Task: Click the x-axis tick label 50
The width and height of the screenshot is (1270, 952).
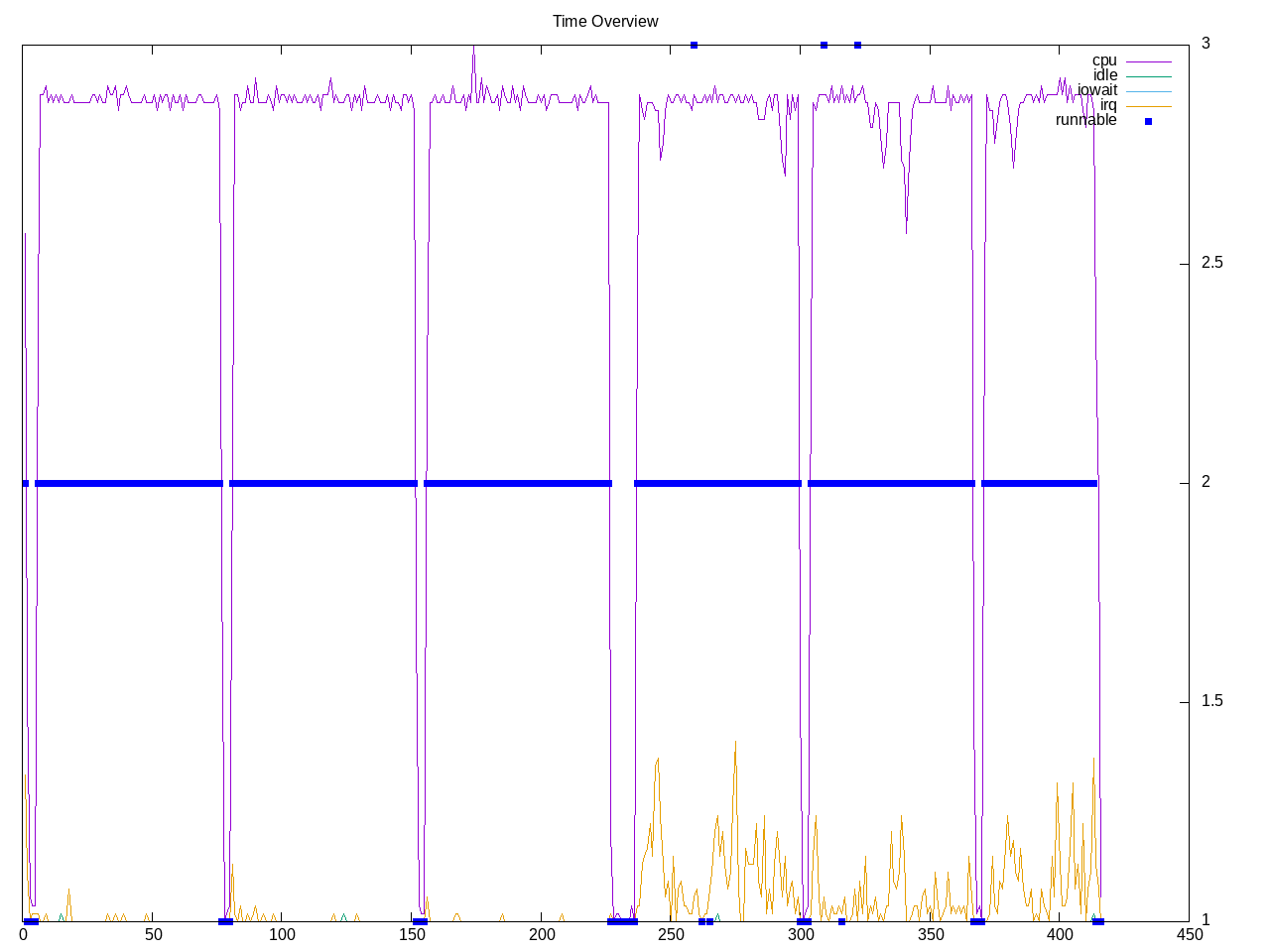Action: (x=153, y=934)
